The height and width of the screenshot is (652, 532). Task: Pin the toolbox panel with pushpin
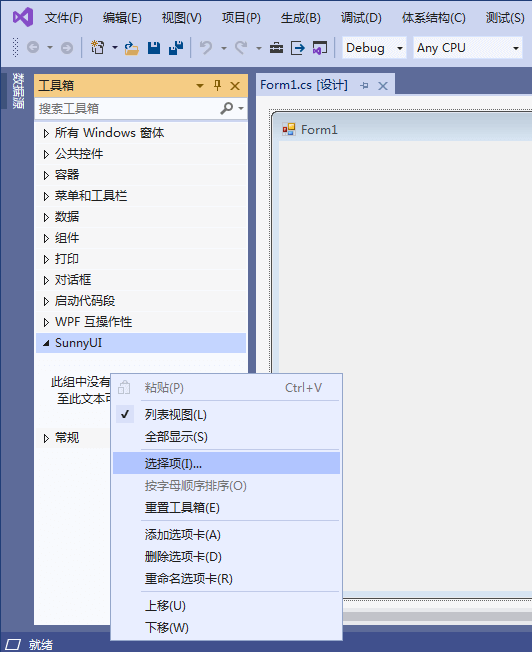coord(217,86)
